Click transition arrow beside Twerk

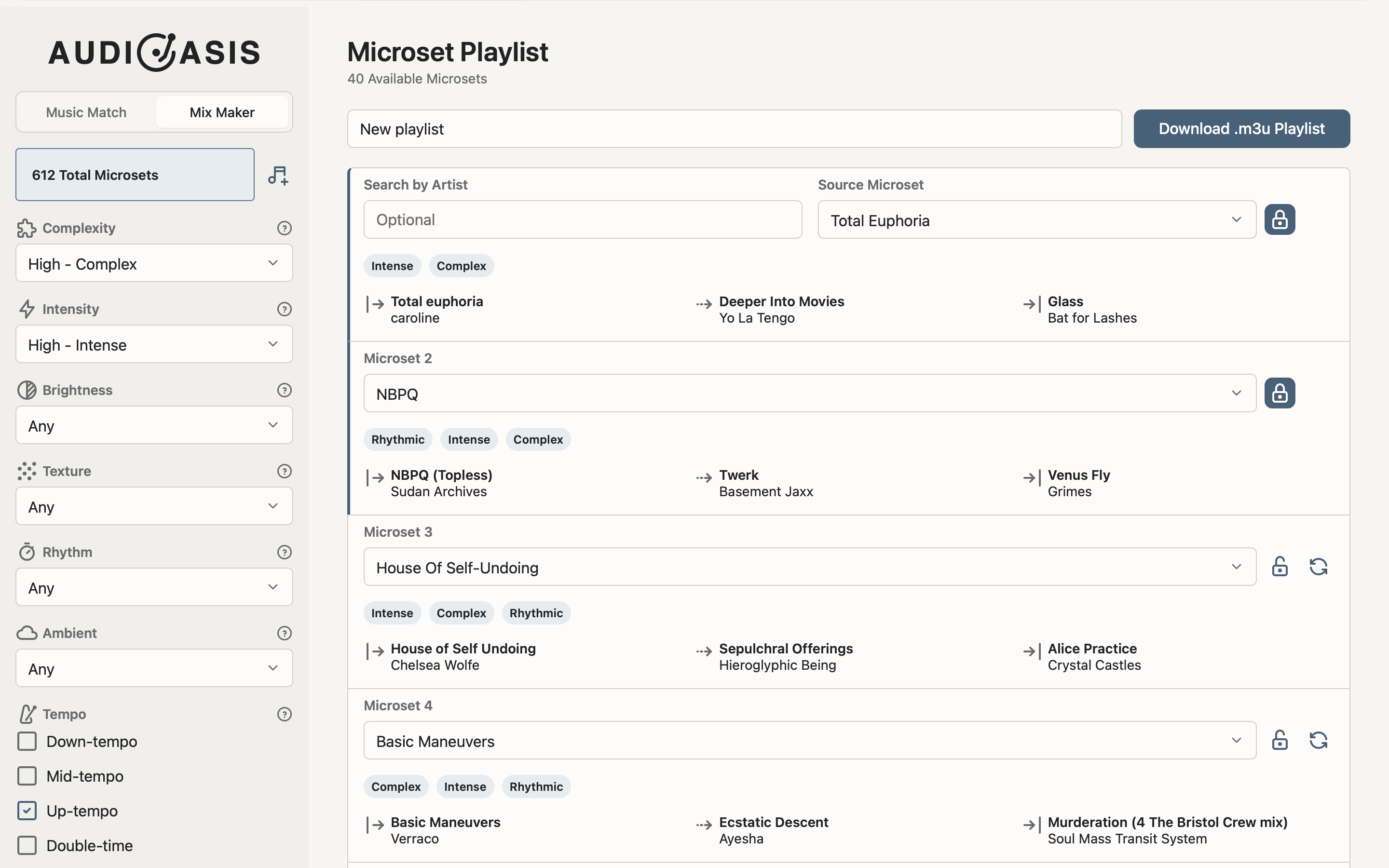pyautogui.click(x=704, y=477)
